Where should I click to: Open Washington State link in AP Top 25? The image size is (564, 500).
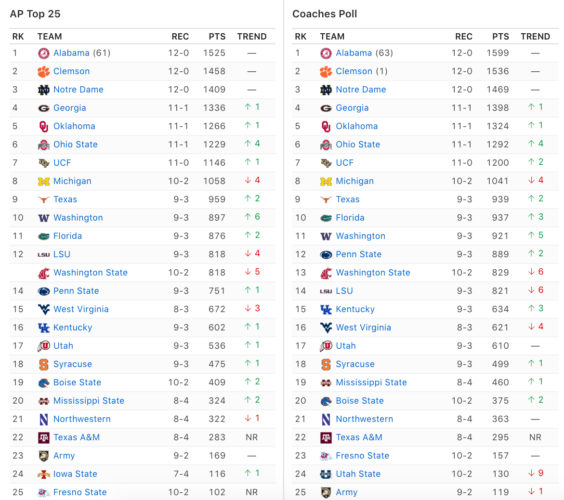coord(90,273)
